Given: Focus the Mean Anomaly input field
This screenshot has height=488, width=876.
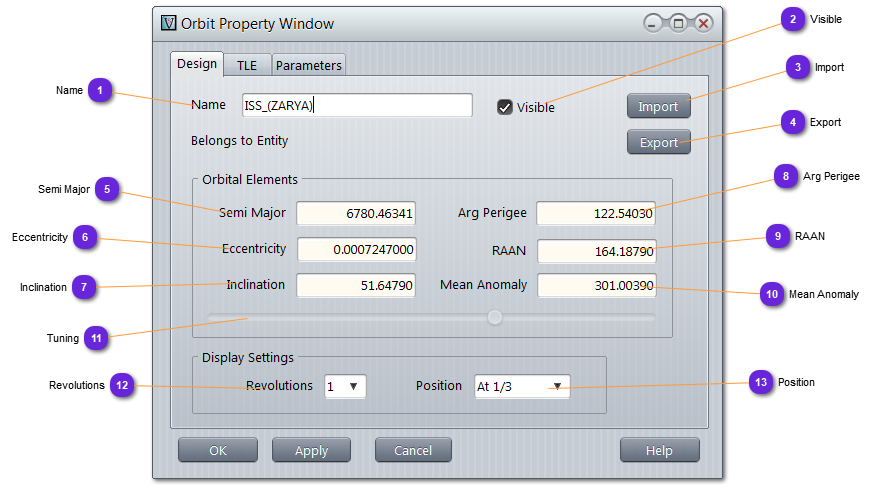Looking at the screenshot, I should click(596, 285).
